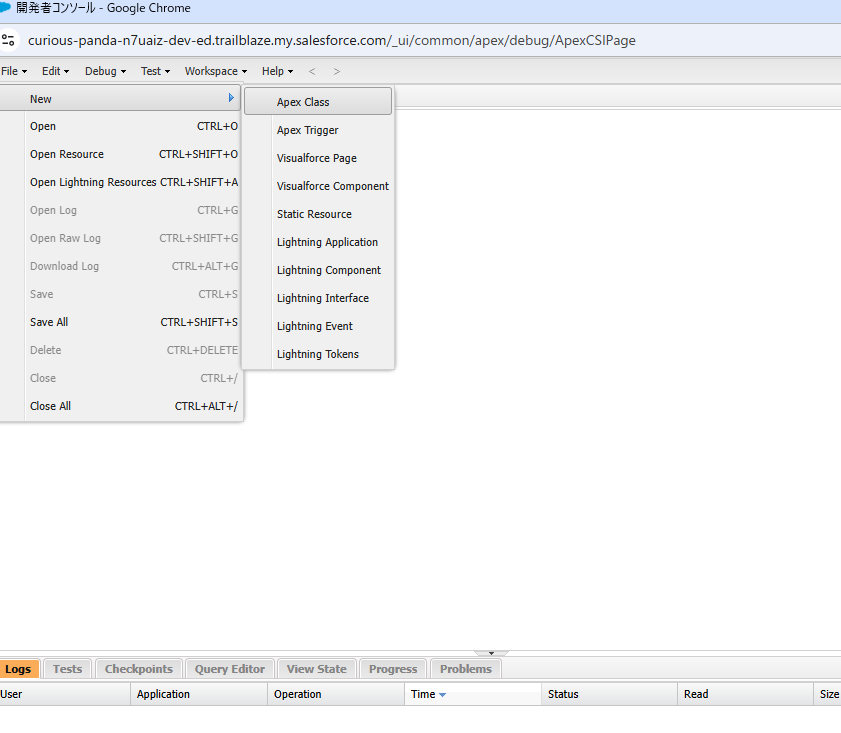The image size is (841, 733).
Task: Switch to the Logs tab
Action: [x=19, y=669]
